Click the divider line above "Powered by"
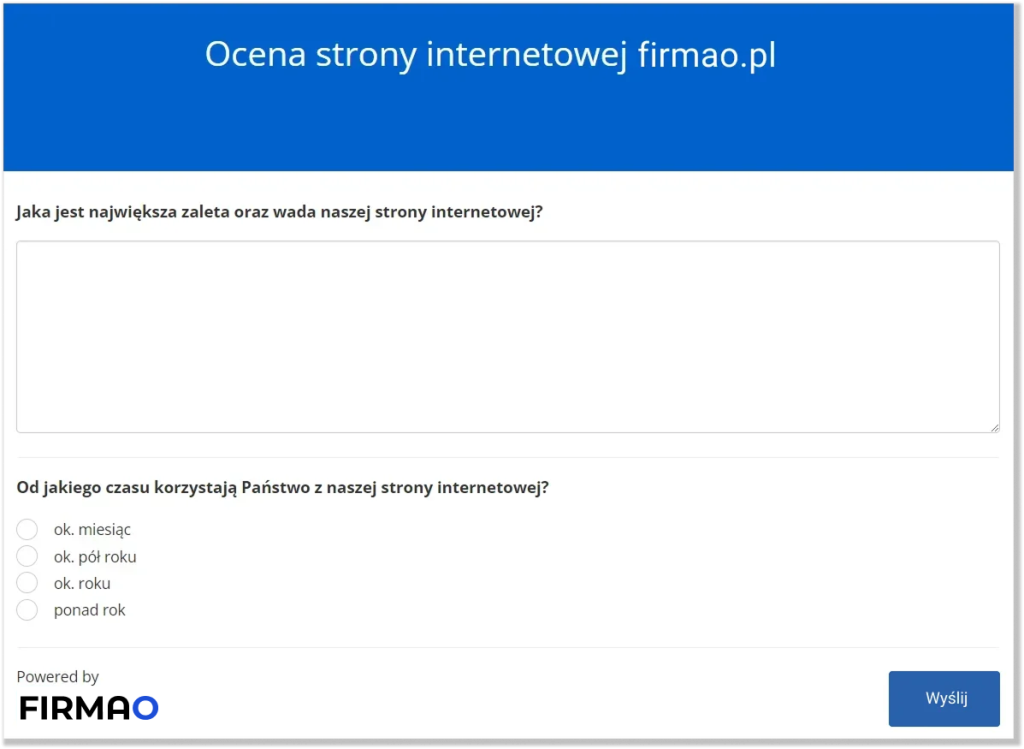1024x749 pixels. tap(508, 647)
